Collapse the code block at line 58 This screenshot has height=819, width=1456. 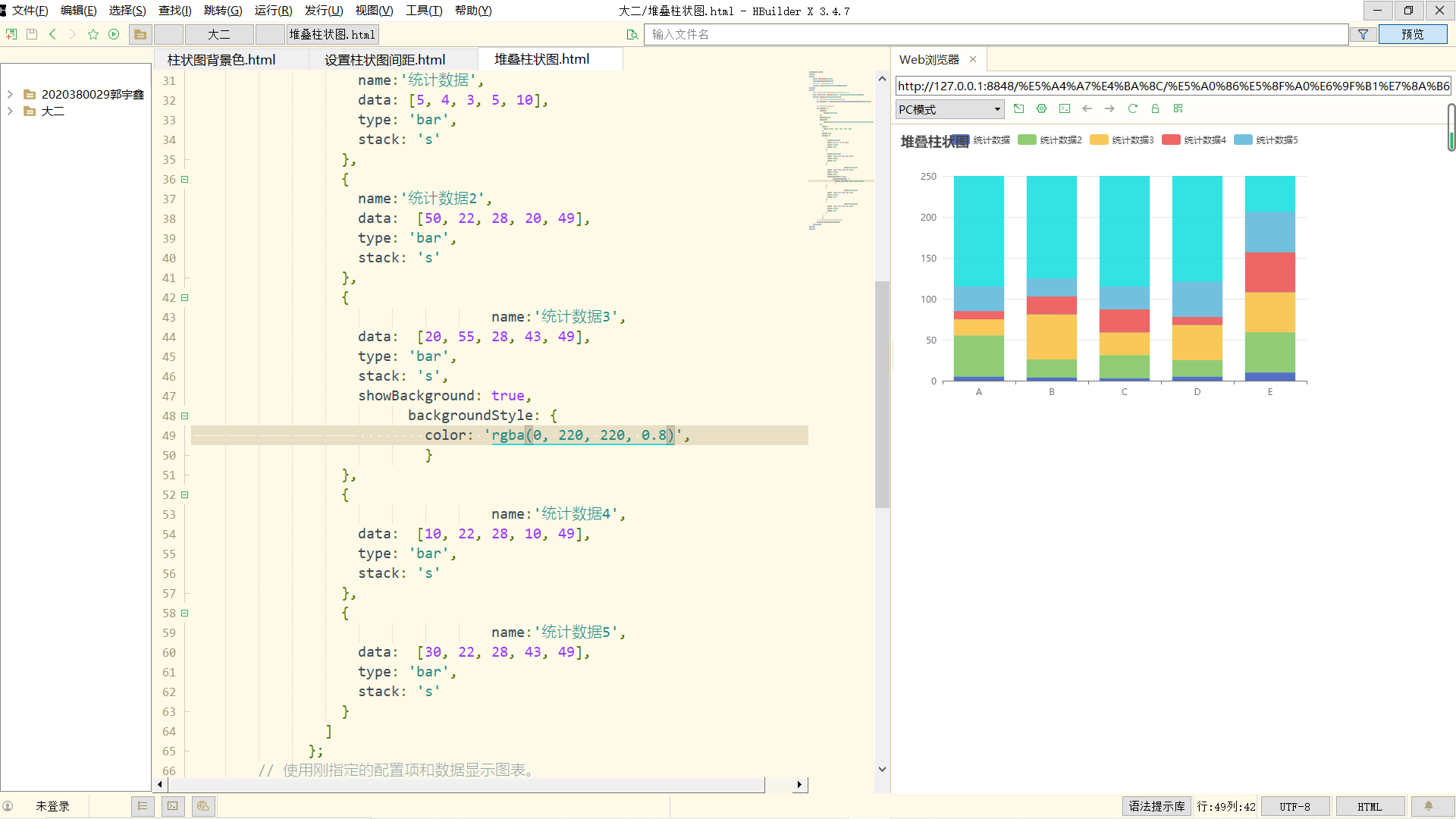(x=184, y=613)
